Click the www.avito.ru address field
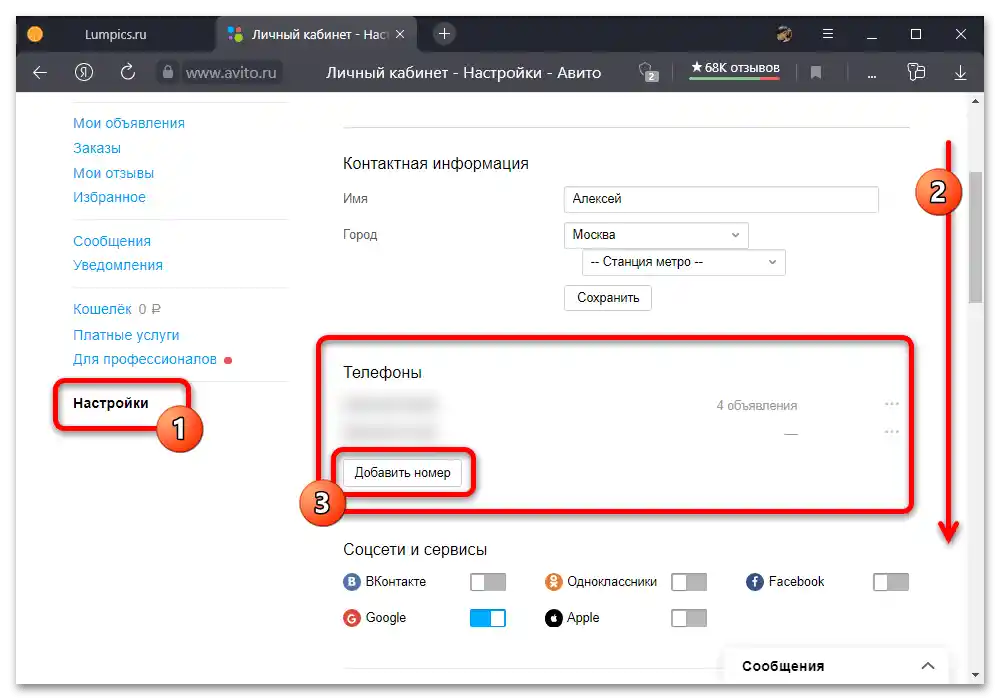 [x=231, y=73]
